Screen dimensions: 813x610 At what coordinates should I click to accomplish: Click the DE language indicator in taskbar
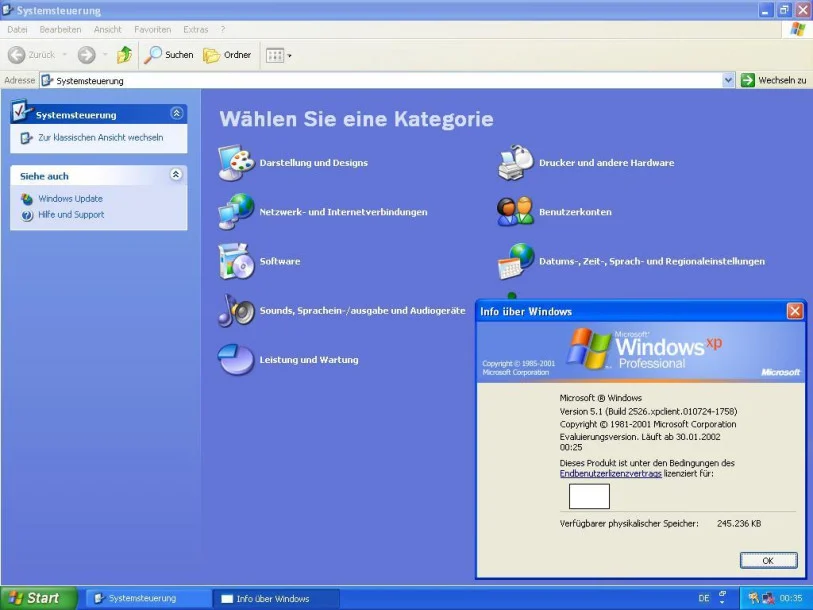pyautogui.click(x=704, y=598)
